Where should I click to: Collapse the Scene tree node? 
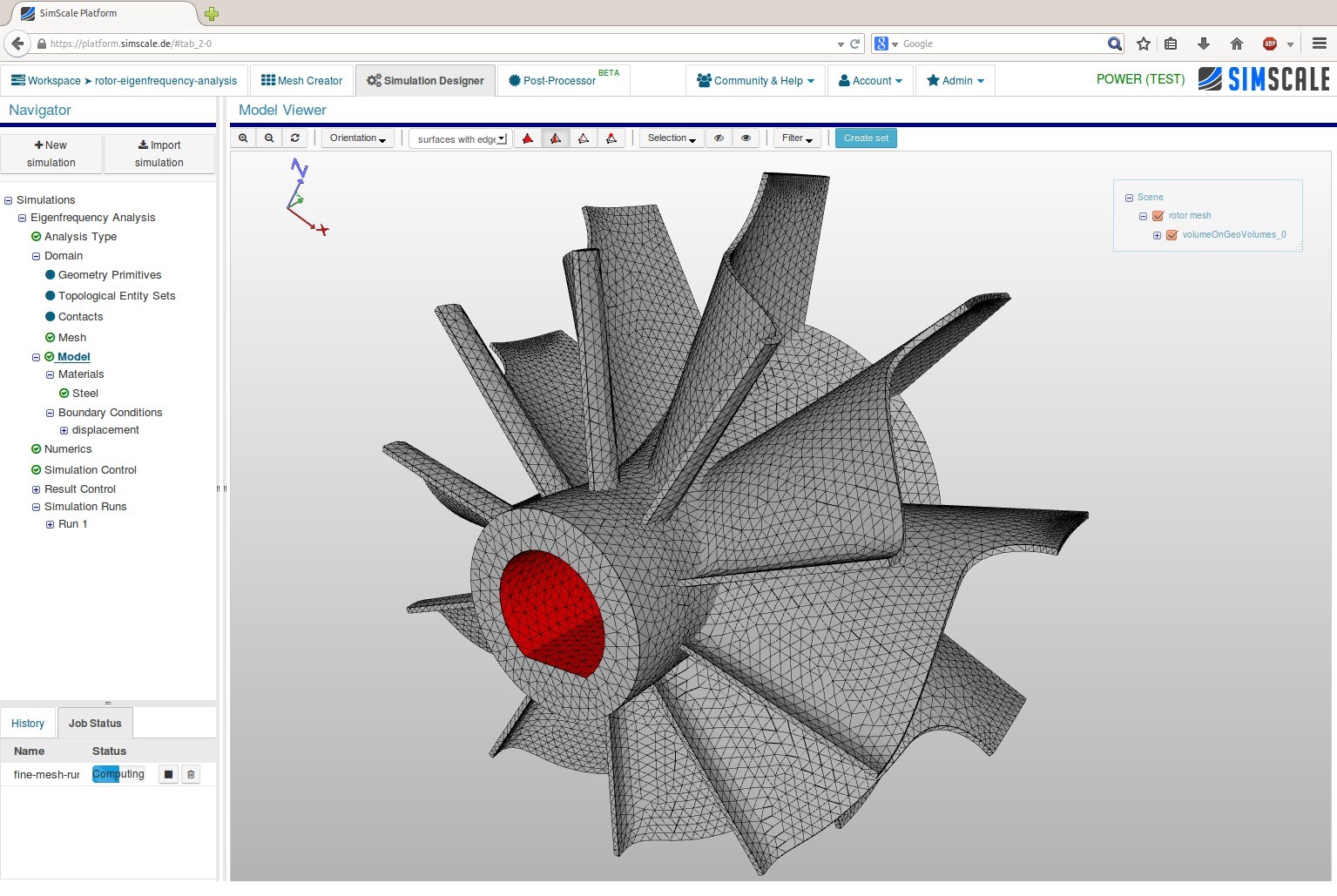(x=1129, y=198)
